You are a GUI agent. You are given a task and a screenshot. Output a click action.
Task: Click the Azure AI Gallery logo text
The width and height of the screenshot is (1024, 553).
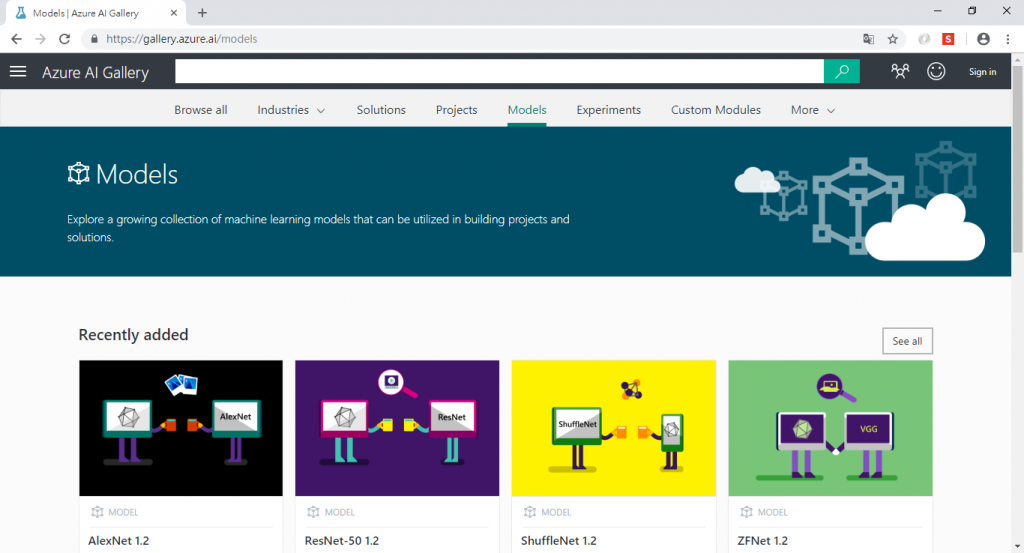[x=95, y=72]
